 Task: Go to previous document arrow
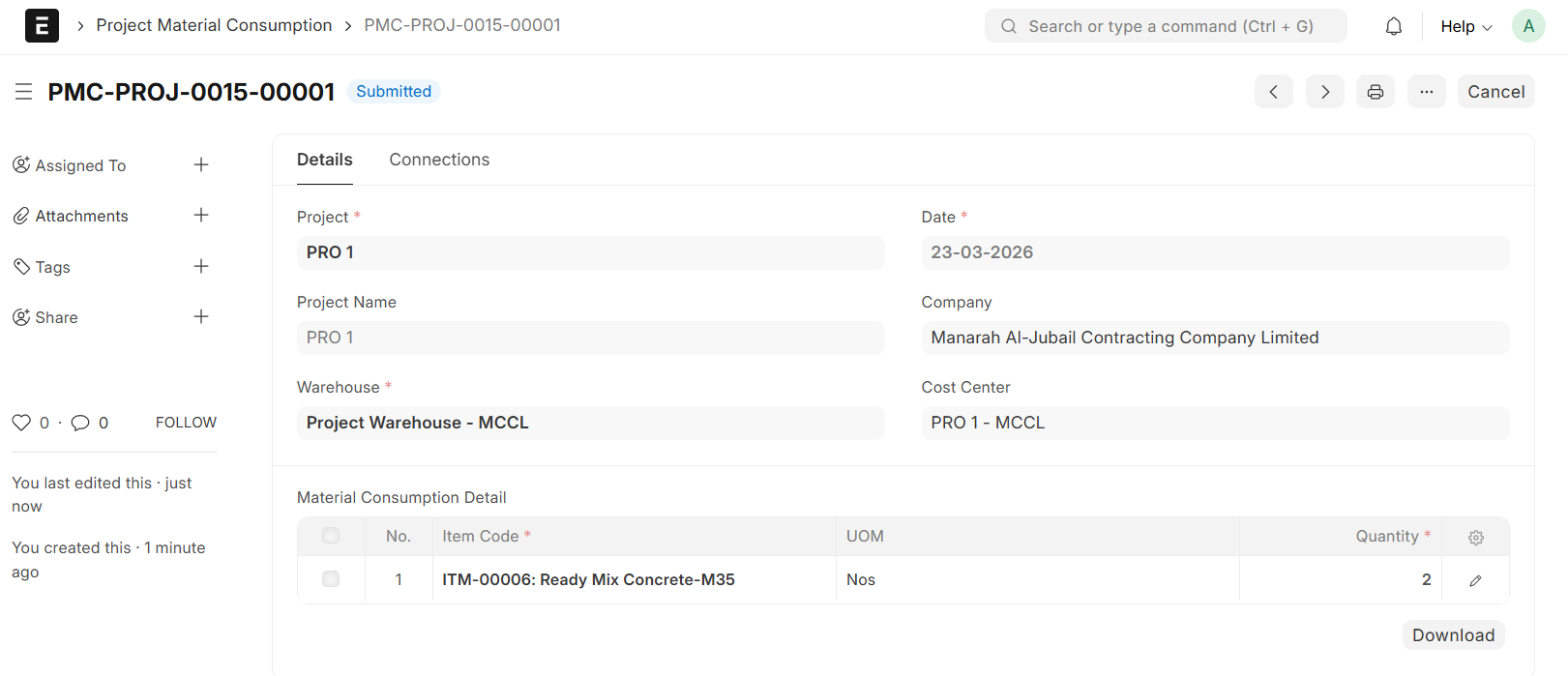[x=1273, y=92]
